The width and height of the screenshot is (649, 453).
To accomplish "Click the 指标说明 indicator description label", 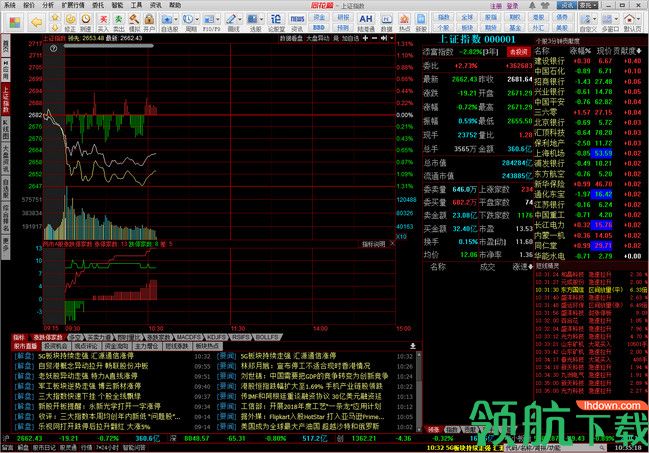I will pos(374,244).
